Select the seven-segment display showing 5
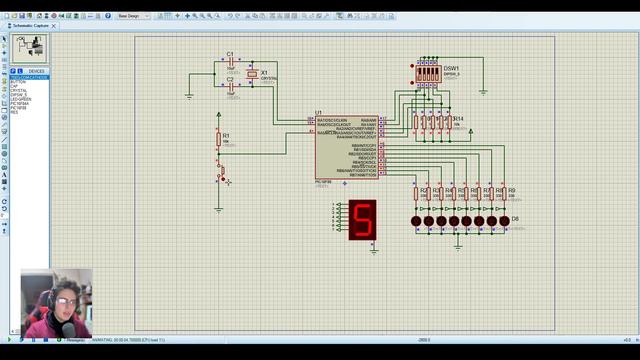Screen dimensions: 640x360 click(x=362, y=220)
